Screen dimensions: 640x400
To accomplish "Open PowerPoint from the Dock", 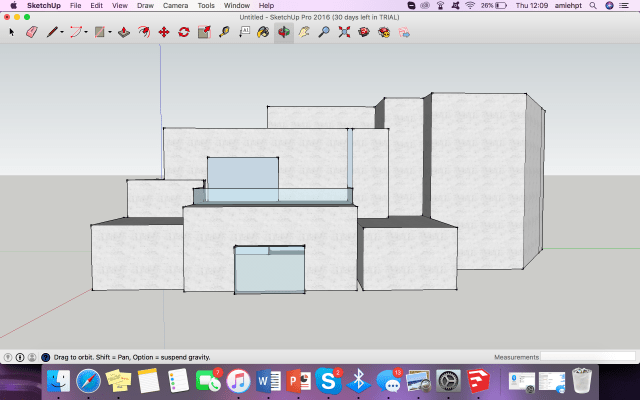I will click(x=298, y=381).
